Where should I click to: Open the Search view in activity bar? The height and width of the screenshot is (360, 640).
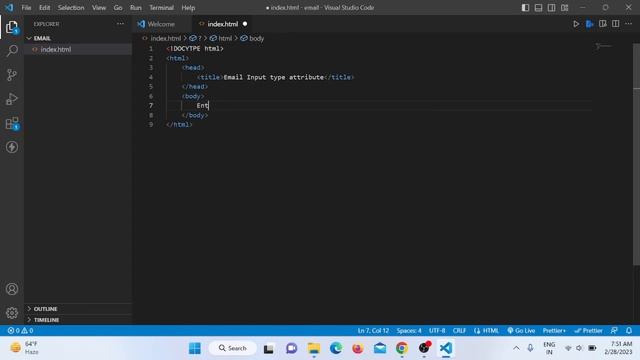point(12,51)
